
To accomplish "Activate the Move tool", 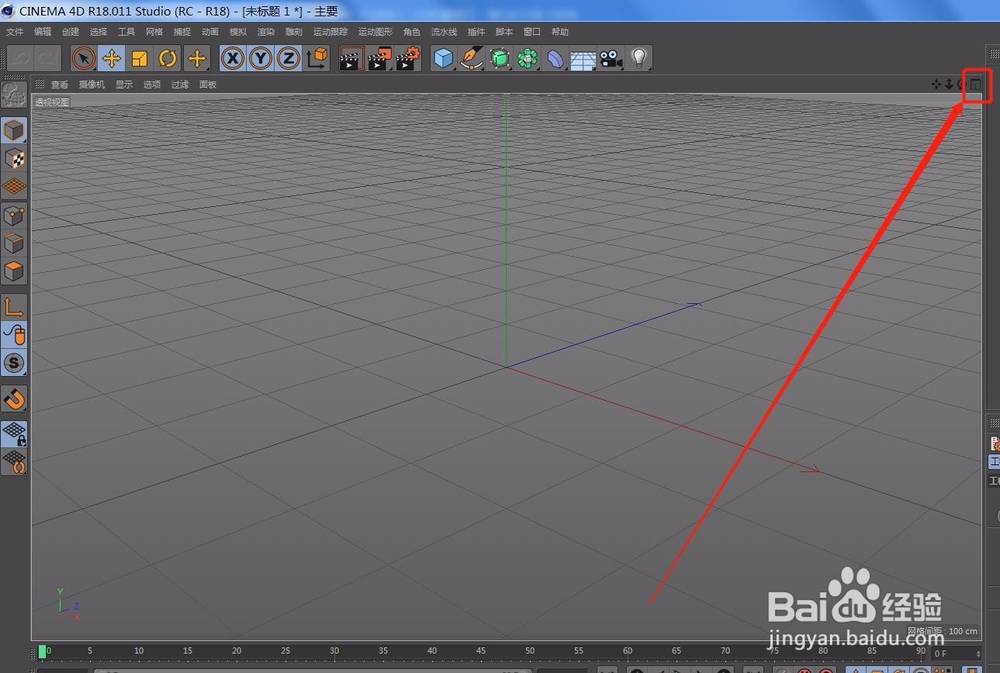I will (x=112, y=59).
